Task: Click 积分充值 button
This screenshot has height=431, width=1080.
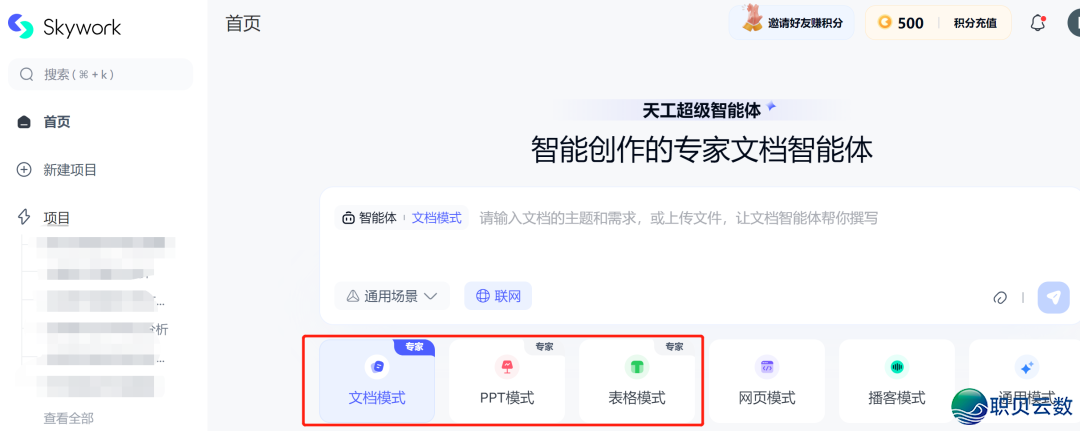Action: click(x=975, y=23)
